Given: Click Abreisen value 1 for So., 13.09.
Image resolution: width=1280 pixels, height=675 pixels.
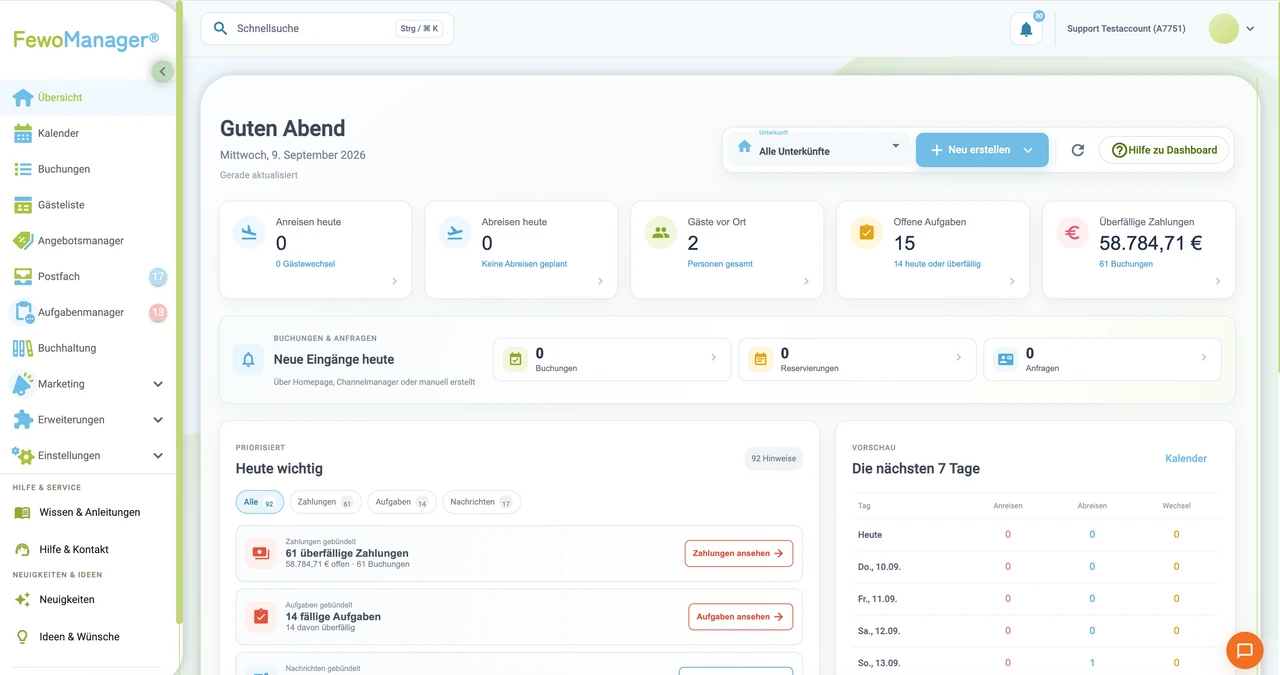Looking at the screenshot, I should (x=1092, y=663).
